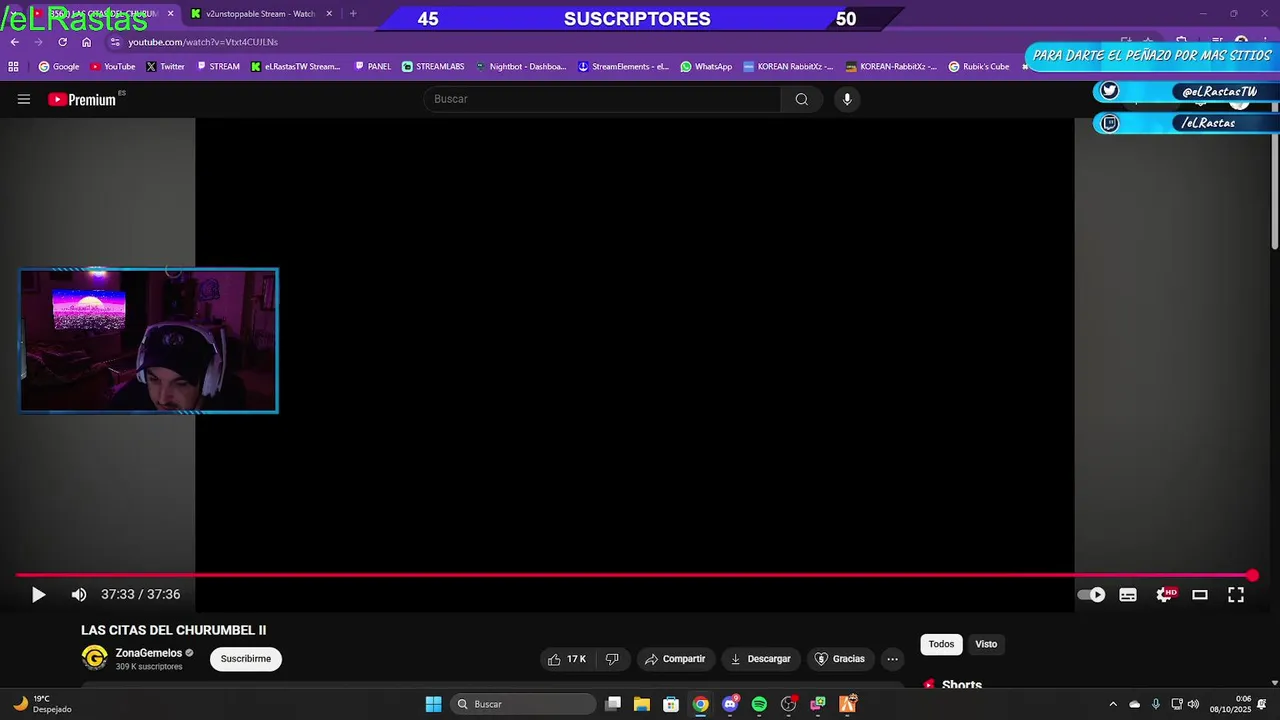The height and width of the screenshot is (720, 1280).
Task: Open video settings gear
Action: [x=1165, y=595]
